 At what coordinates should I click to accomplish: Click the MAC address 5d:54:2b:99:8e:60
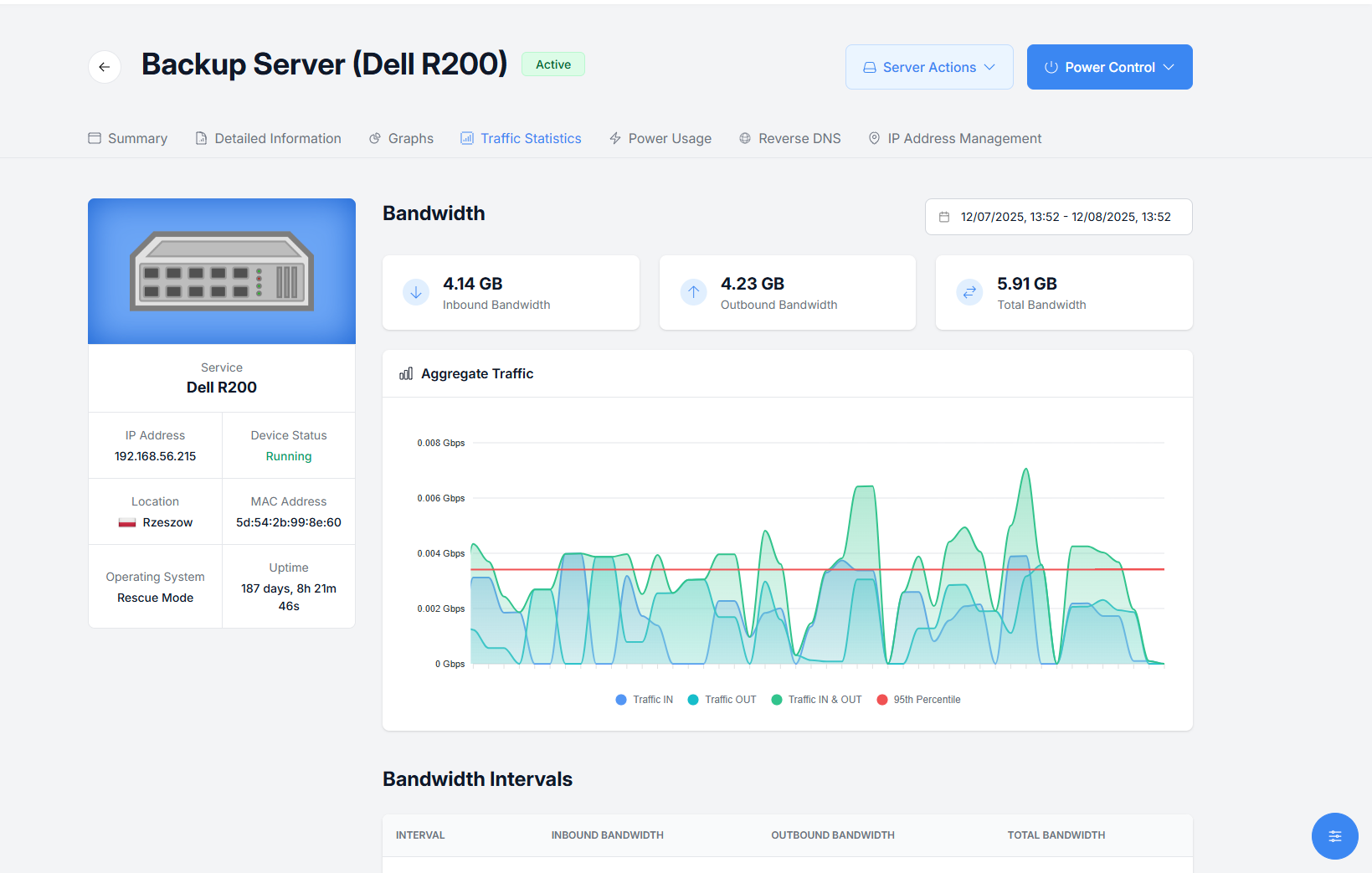pos(289,522)
